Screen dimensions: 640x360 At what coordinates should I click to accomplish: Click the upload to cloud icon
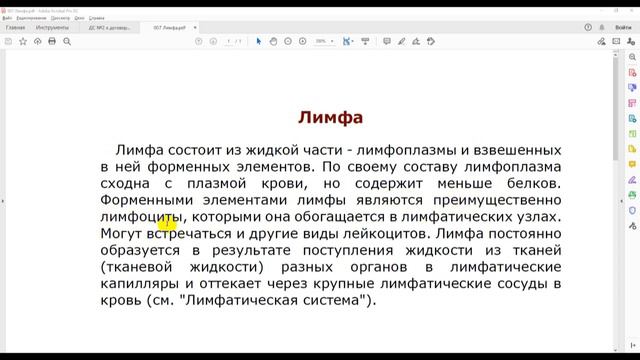tap(38, 41)
